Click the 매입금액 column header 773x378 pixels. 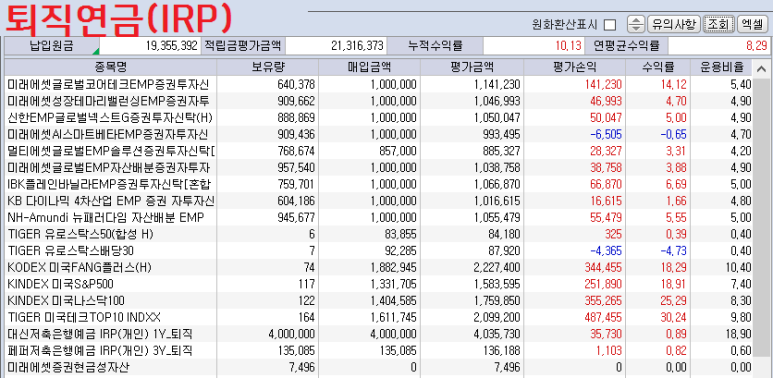(x=369, y=67)
